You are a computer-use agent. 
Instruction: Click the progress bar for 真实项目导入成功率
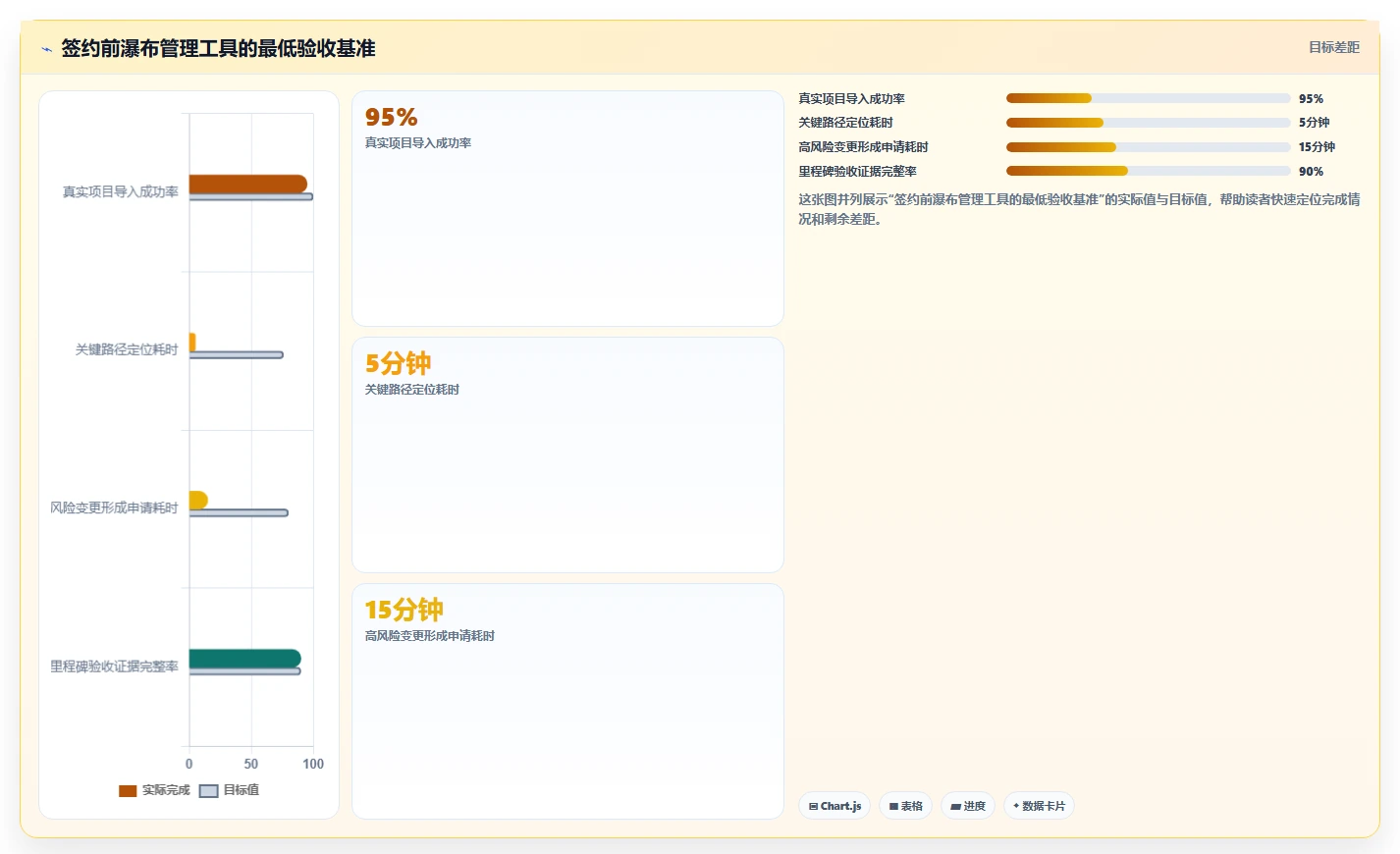click(x=1148, y=98)
